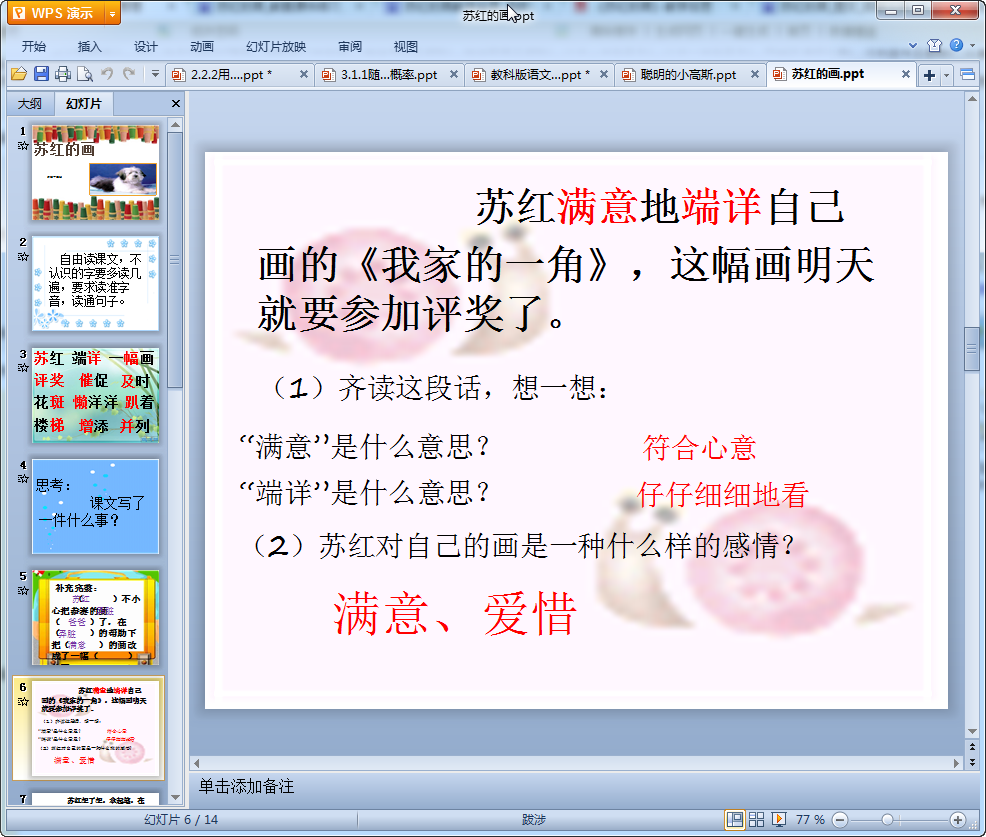Screen dimensions: 986x837
Task: Click the plus icon to add new document tab
Action: coord(929,75)
